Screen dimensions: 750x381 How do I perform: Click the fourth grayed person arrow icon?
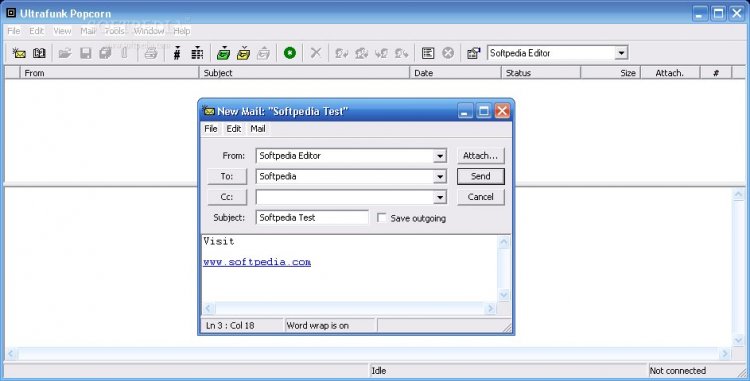[401, 53]
